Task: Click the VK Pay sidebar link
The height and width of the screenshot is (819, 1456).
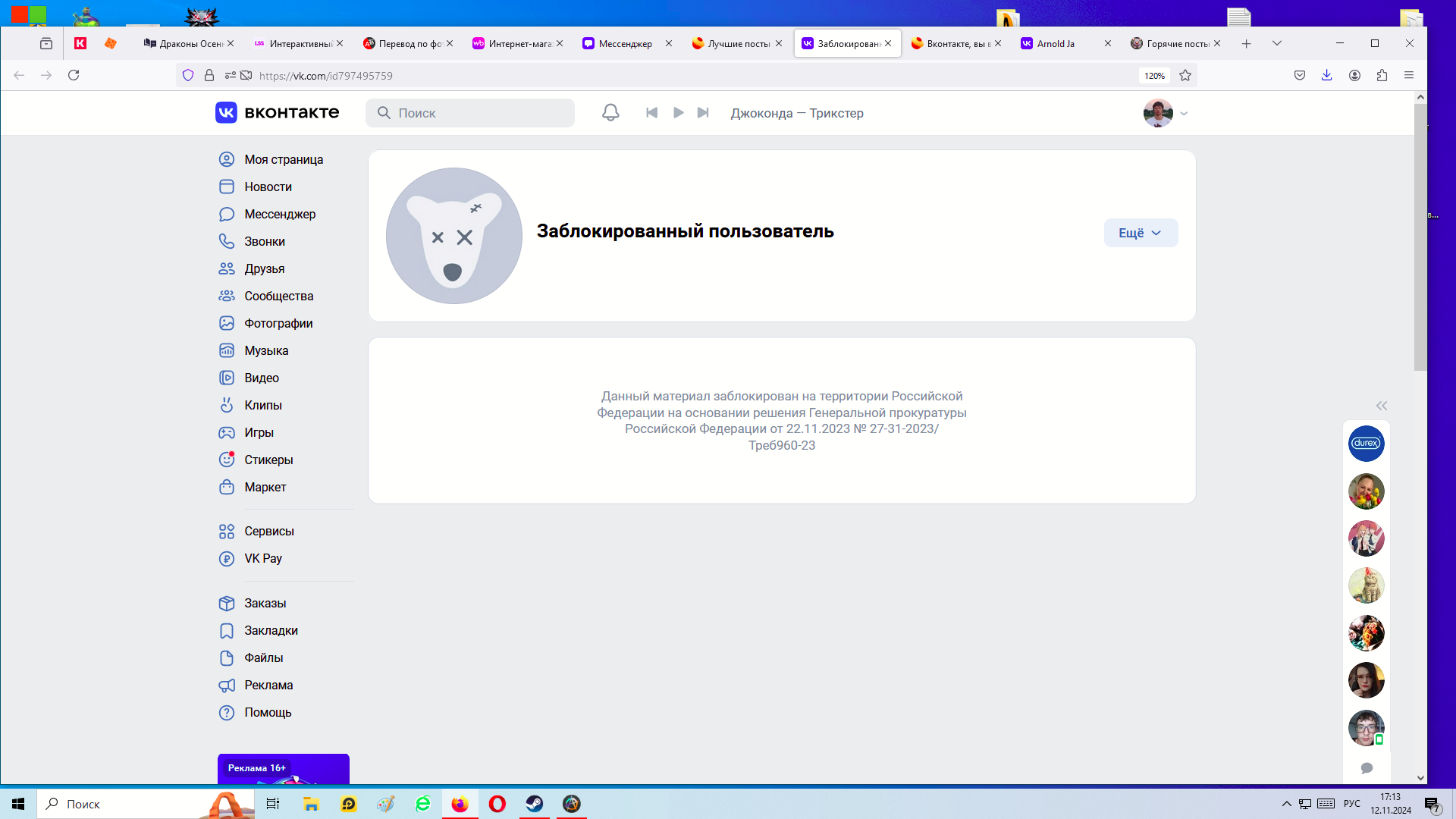Action: click(x=263, y=558)
